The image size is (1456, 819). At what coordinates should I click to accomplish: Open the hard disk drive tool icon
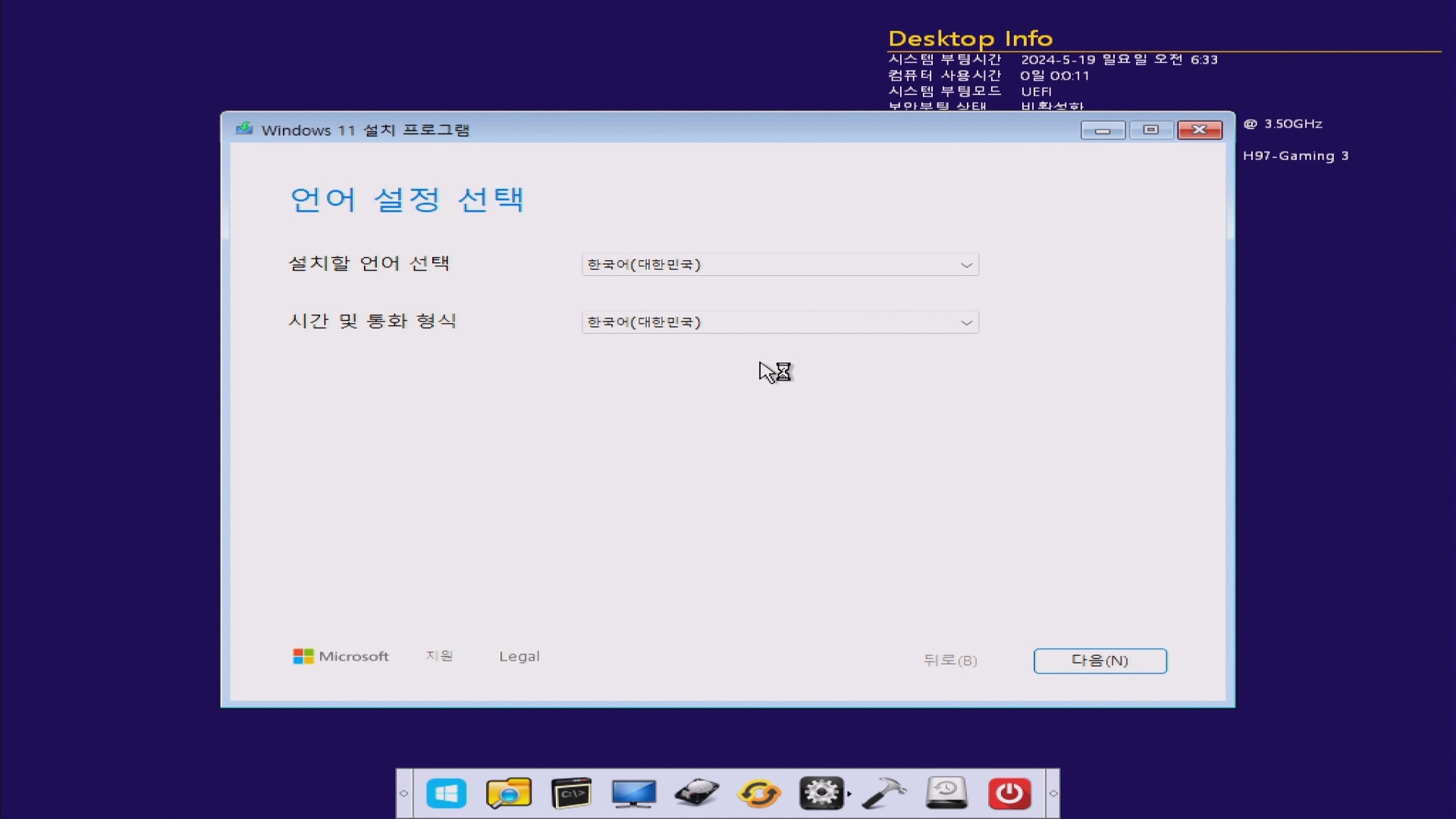tap(696, 793)
